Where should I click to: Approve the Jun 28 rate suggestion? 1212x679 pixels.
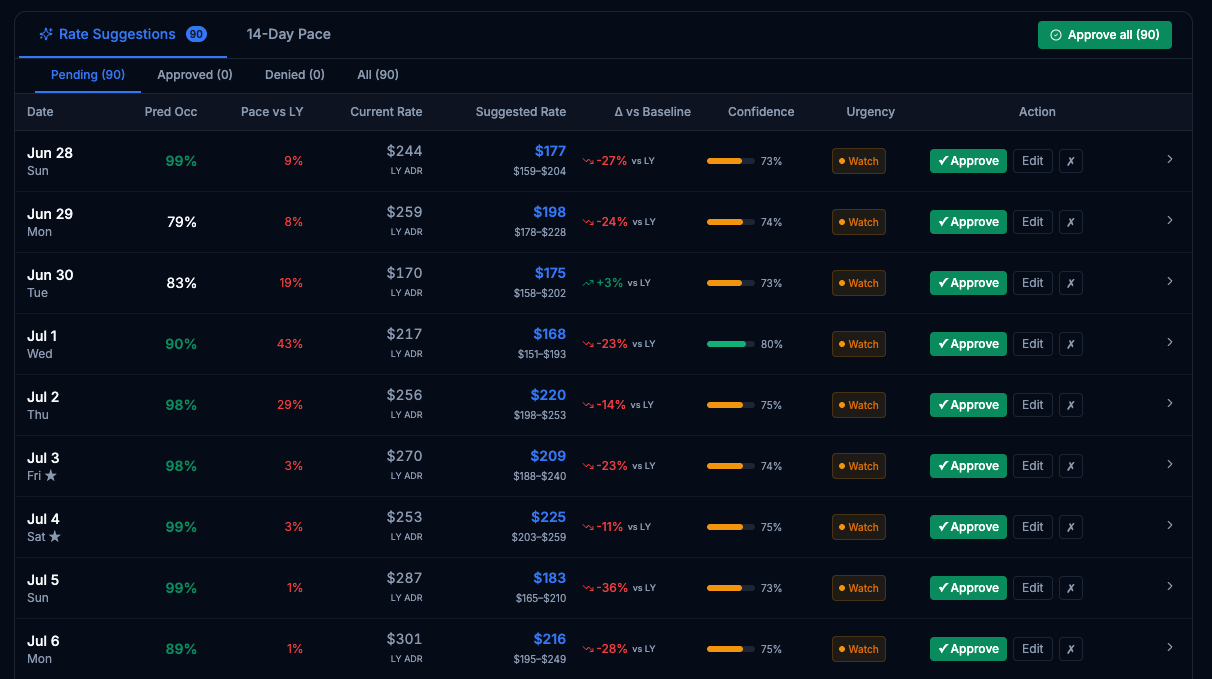coord(968,161)
